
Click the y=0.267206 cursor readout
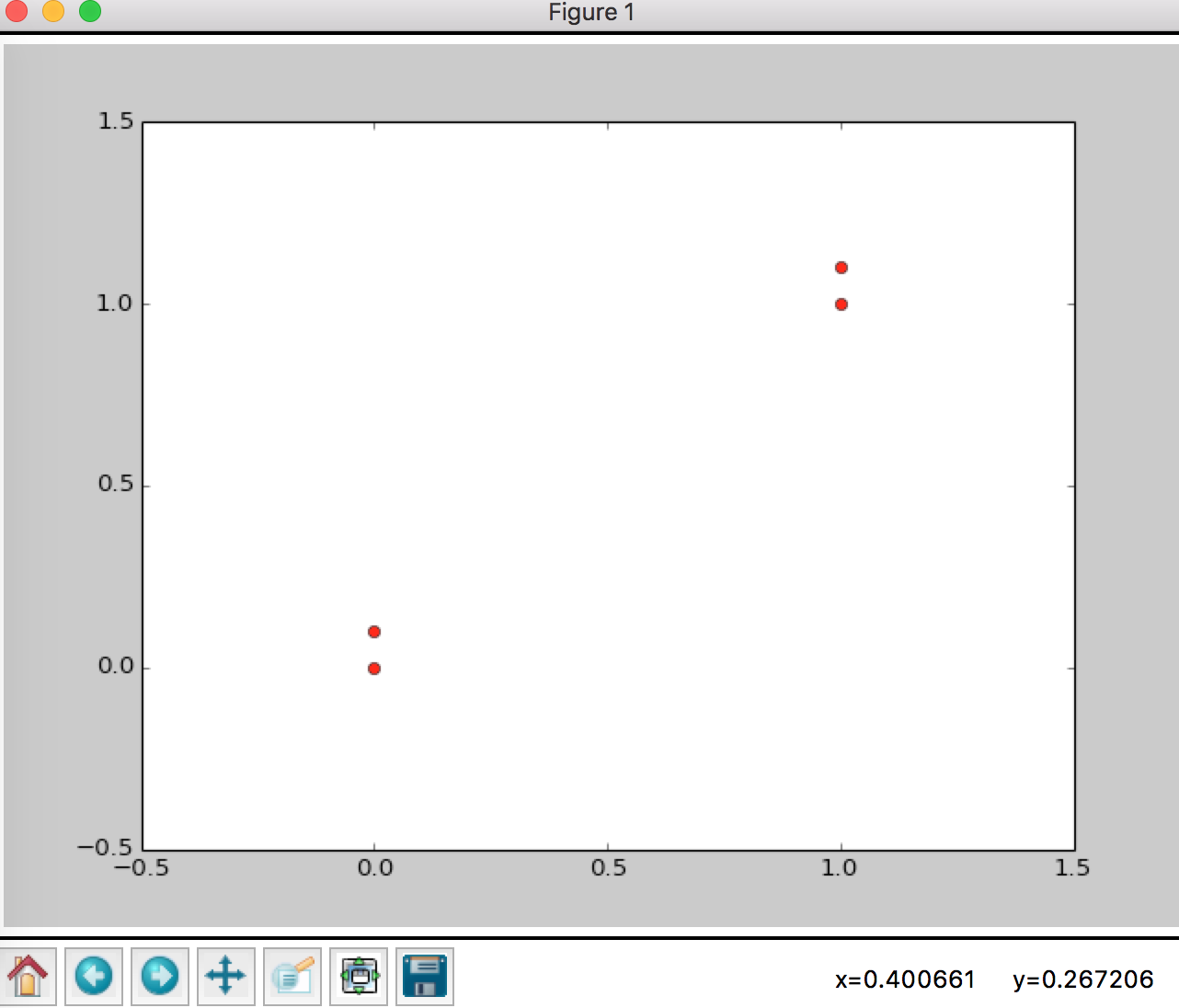pos(1083,979)
